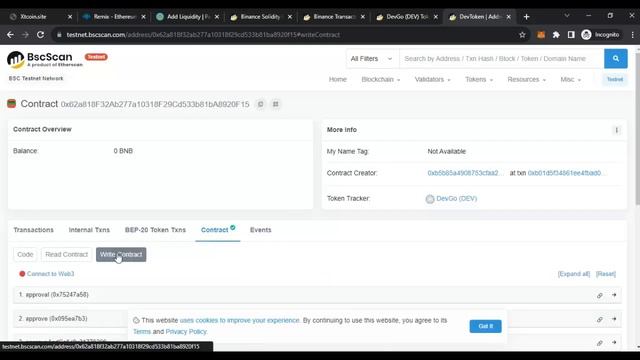Copy link icon for approval function

(600, 295)
